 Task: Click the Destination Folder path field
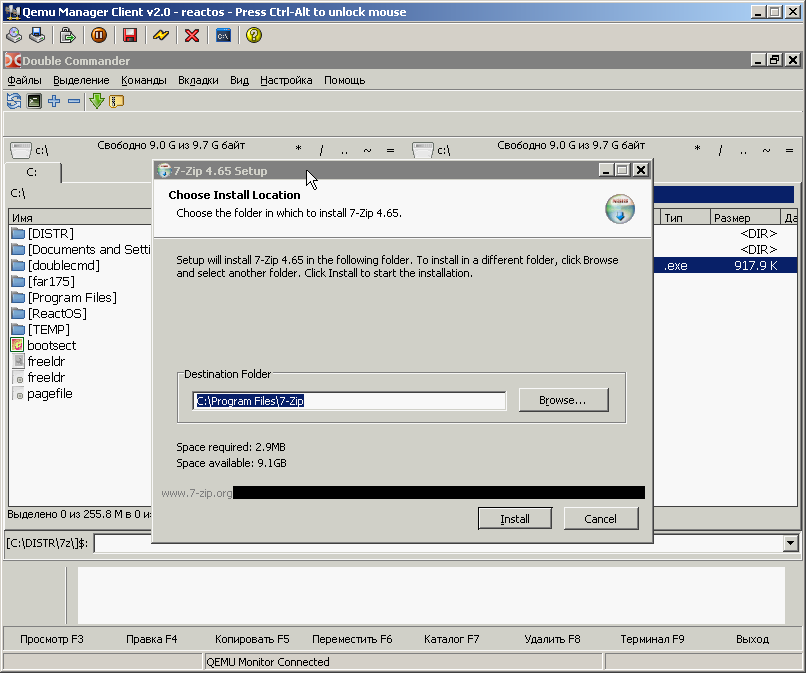click(350, 401)
